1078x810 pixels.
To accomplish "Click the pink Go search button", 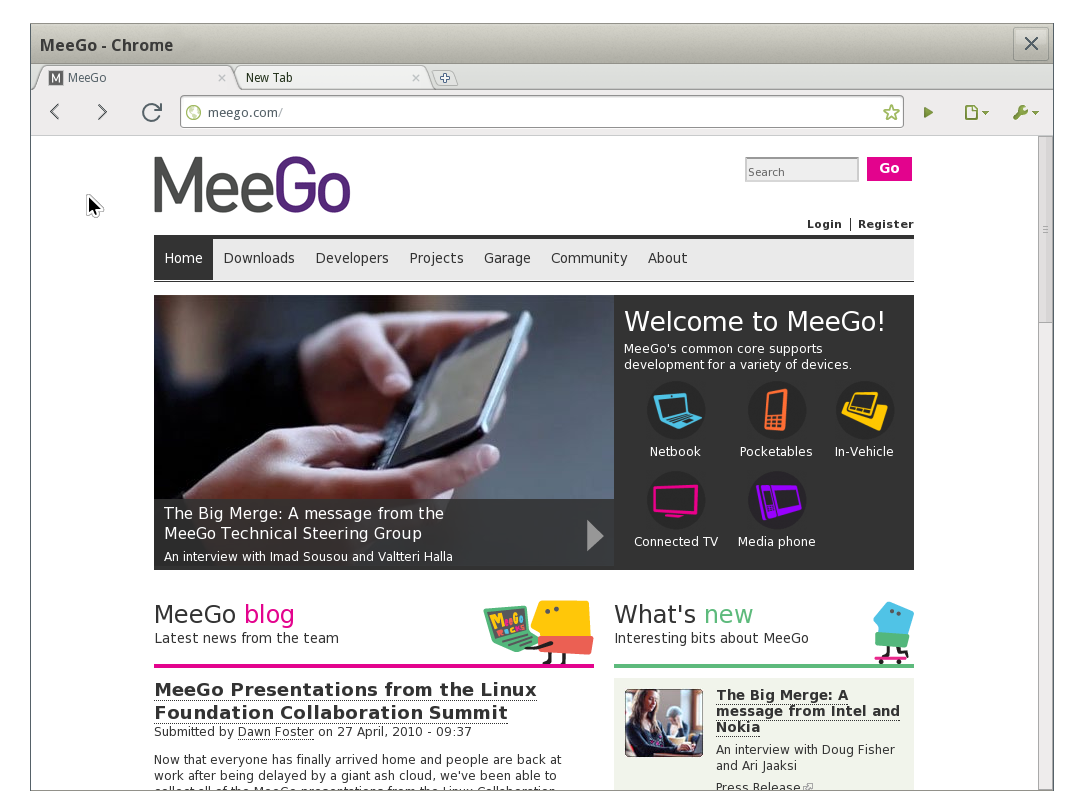I will 889,168.
